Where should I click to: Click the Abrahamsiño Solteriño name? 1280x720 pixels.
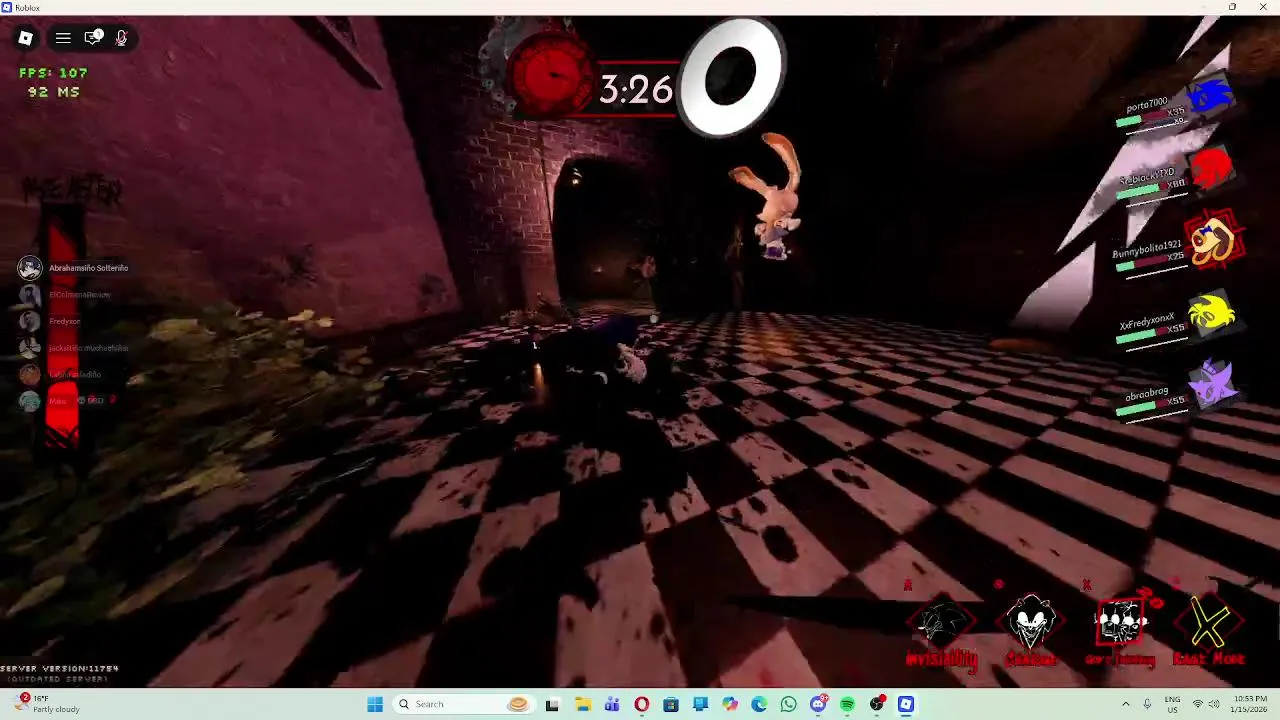coord(89,268)
